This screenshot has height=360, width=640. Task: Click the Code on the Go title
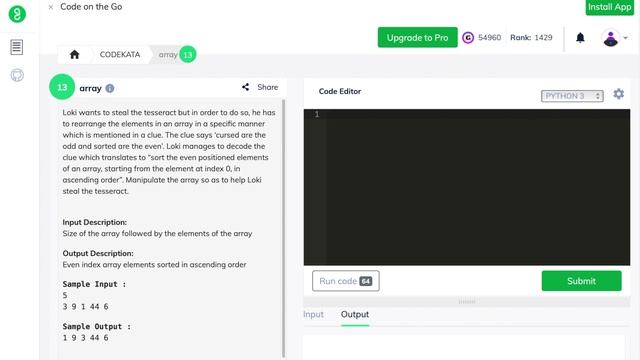coord(91,7)
